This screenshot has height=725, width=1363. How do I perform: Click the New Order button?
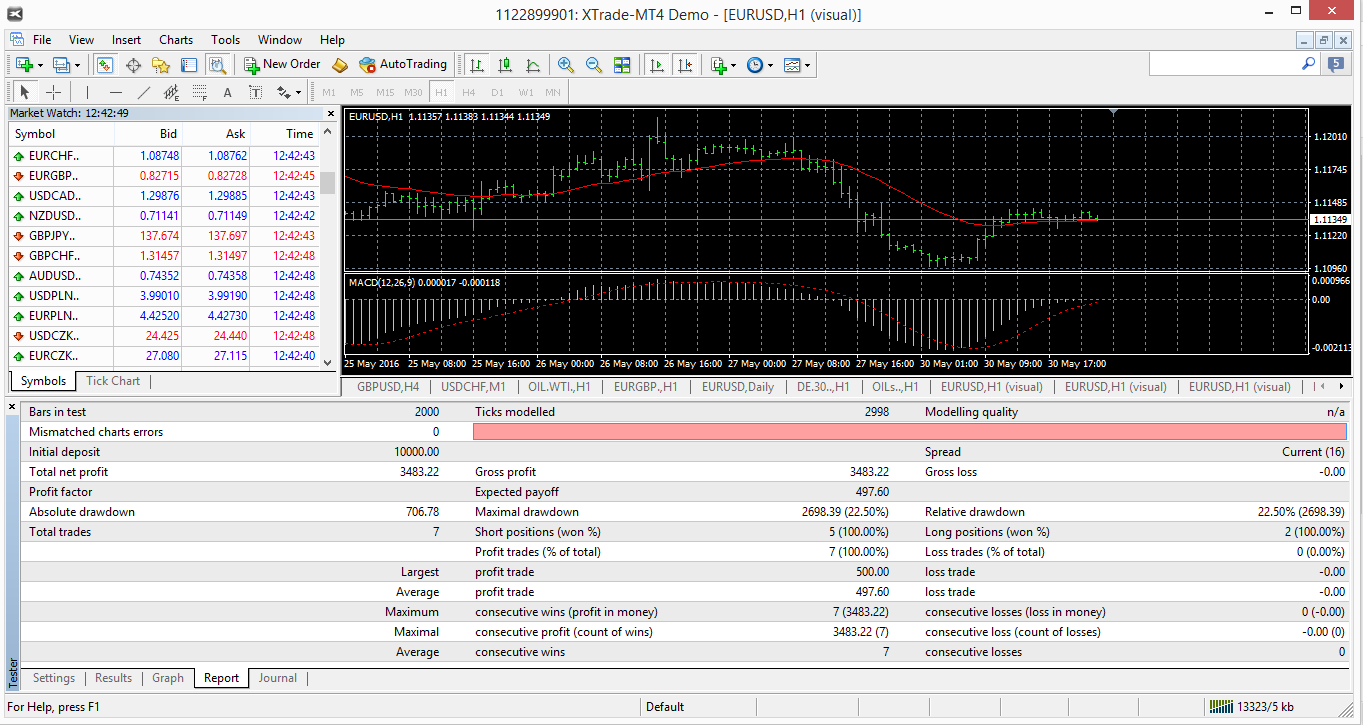pos(282,65)
